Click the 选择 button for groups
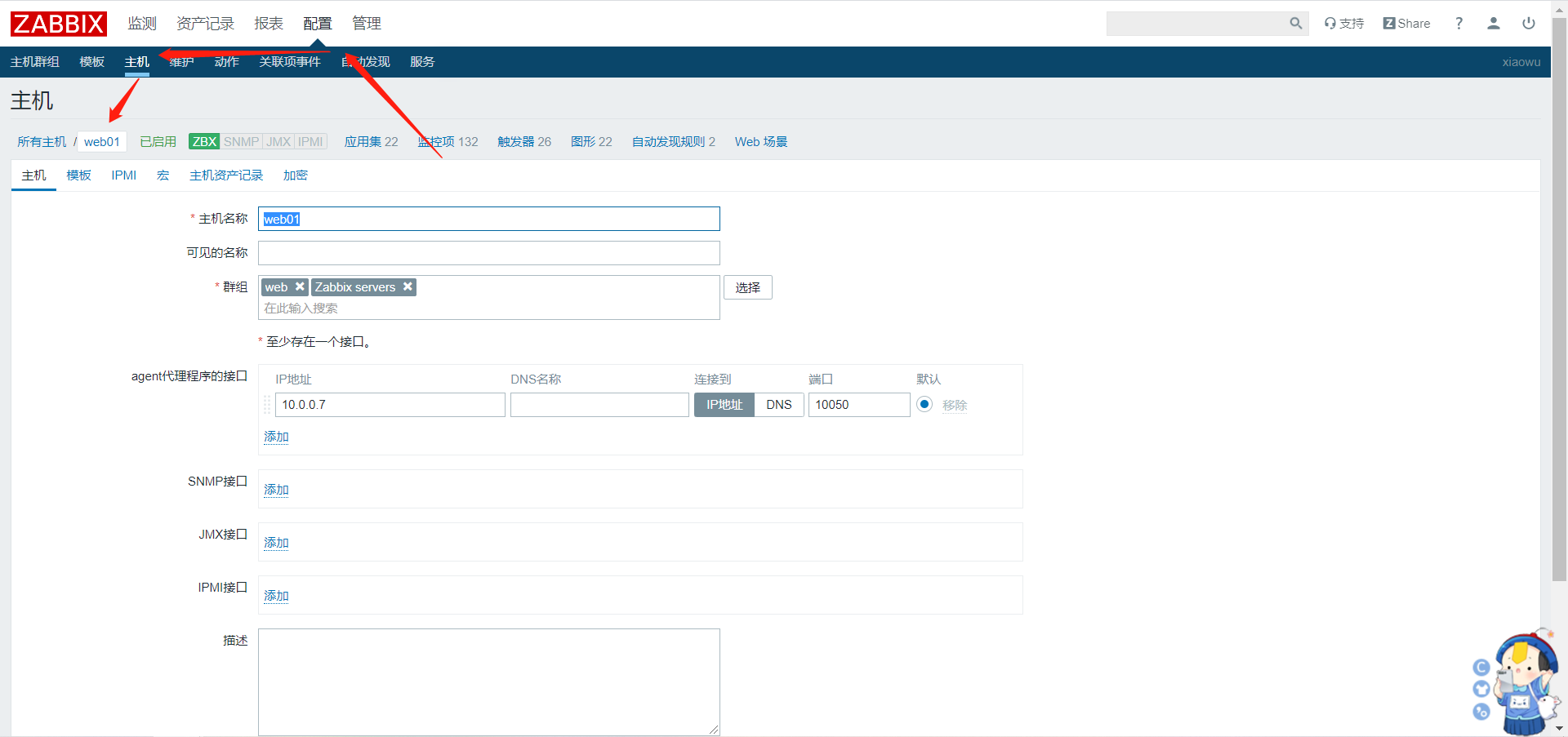Image resolution: width=1568 pixels, height=737 pixels. point(747,287)
